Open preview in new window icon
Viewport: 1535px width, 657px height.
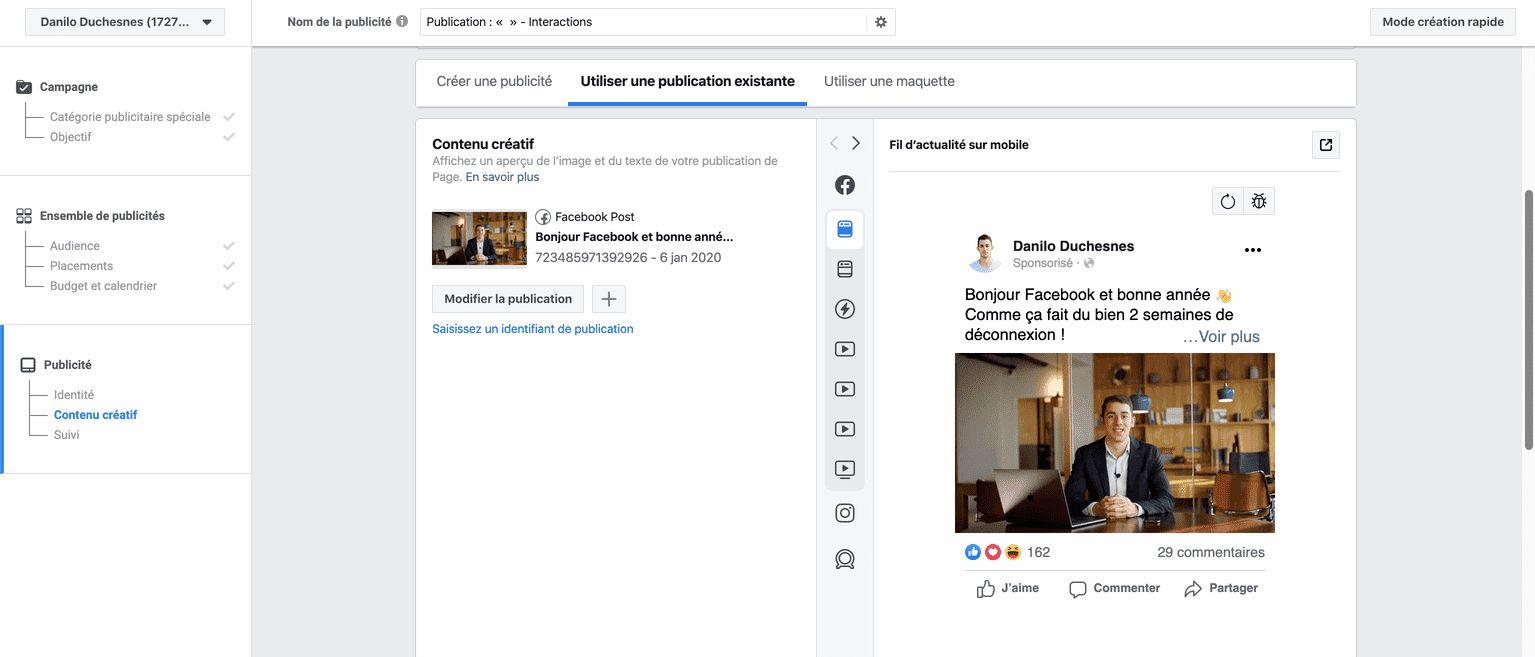tap(1325, 145)
